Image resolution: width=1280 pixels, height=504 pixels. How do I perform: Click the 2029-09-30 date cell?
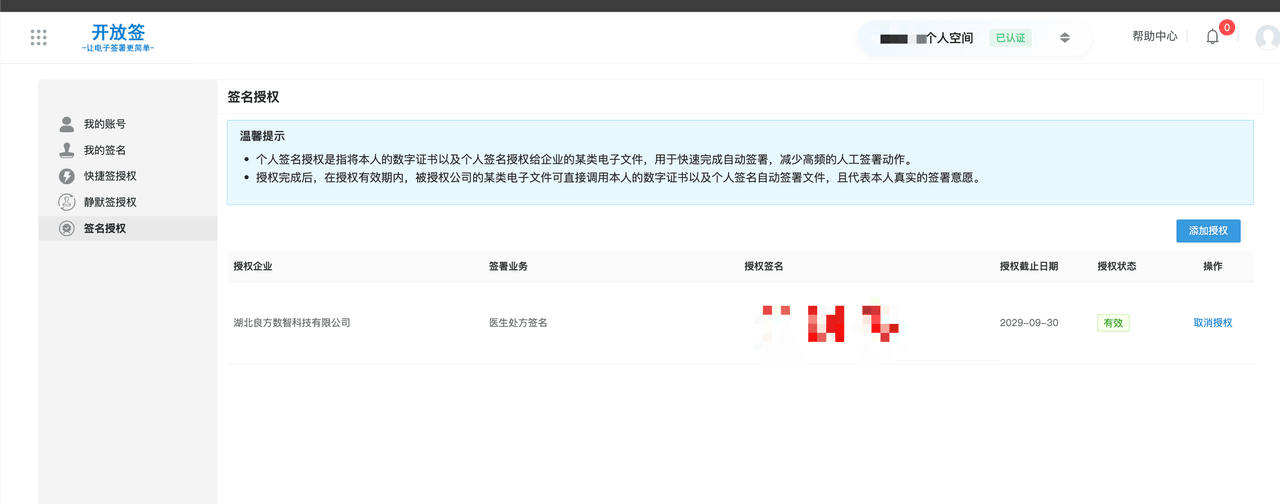click(x=1029, y=323)
